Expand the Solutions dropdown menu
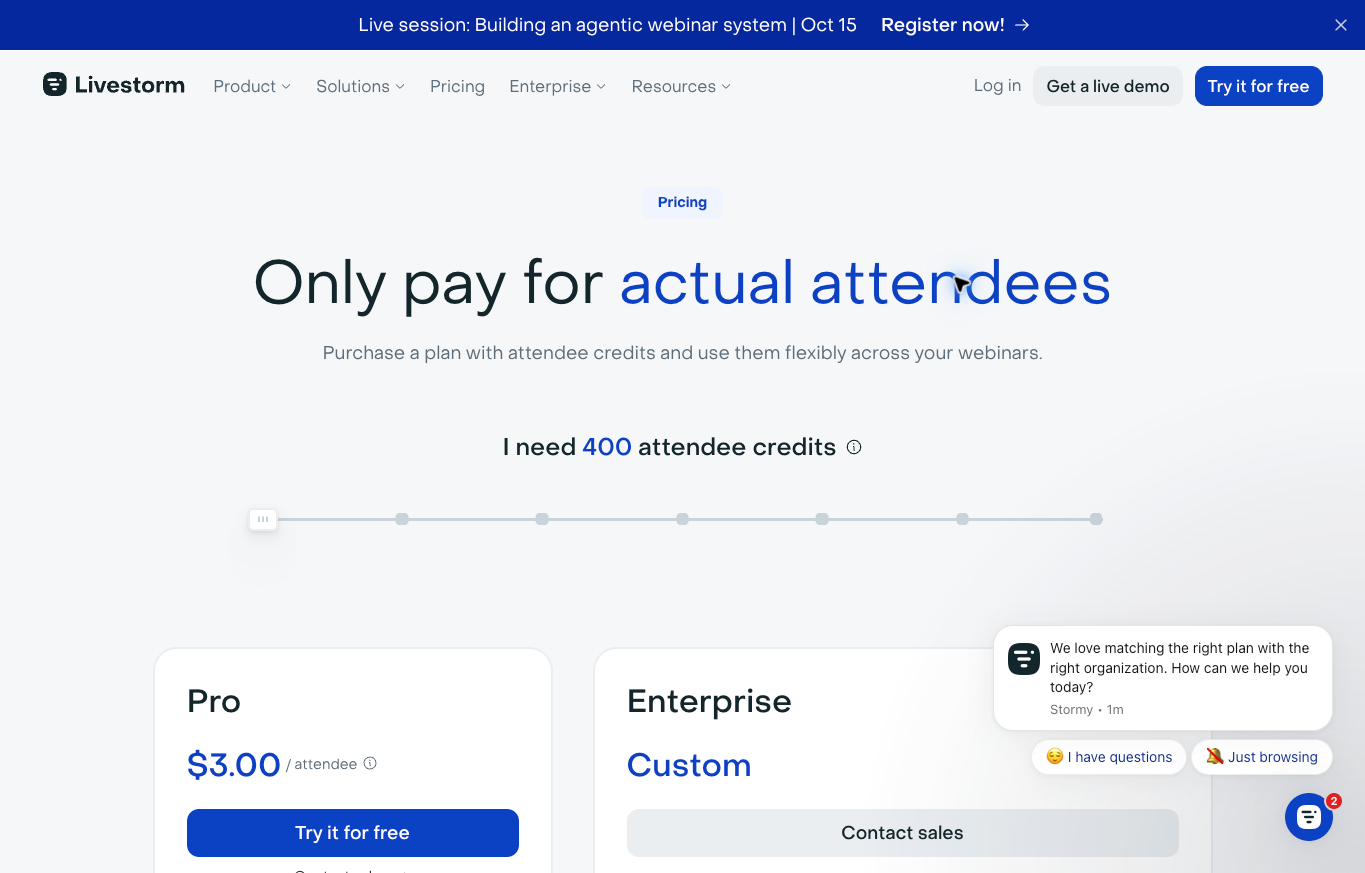This screenshot has width=1365, height=873. (x=360, y=86)
